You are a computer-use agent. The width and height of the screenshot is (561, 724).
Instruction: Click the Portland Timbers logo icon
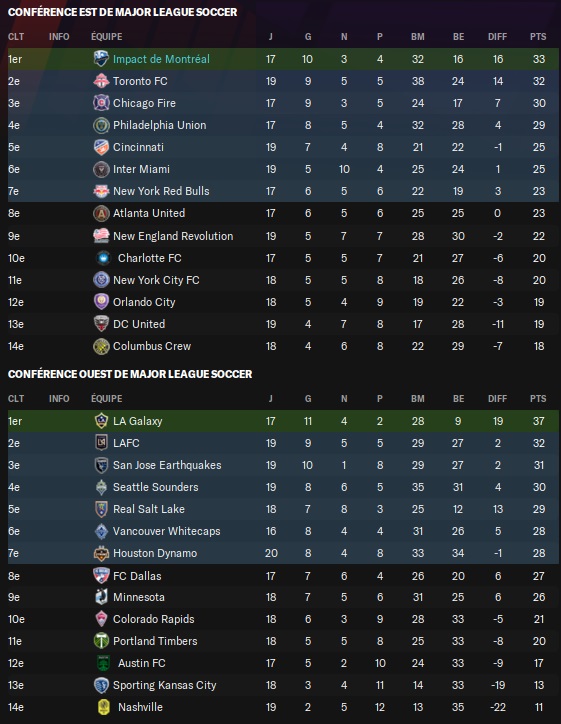pyautogui.click(x=101, y=641)
